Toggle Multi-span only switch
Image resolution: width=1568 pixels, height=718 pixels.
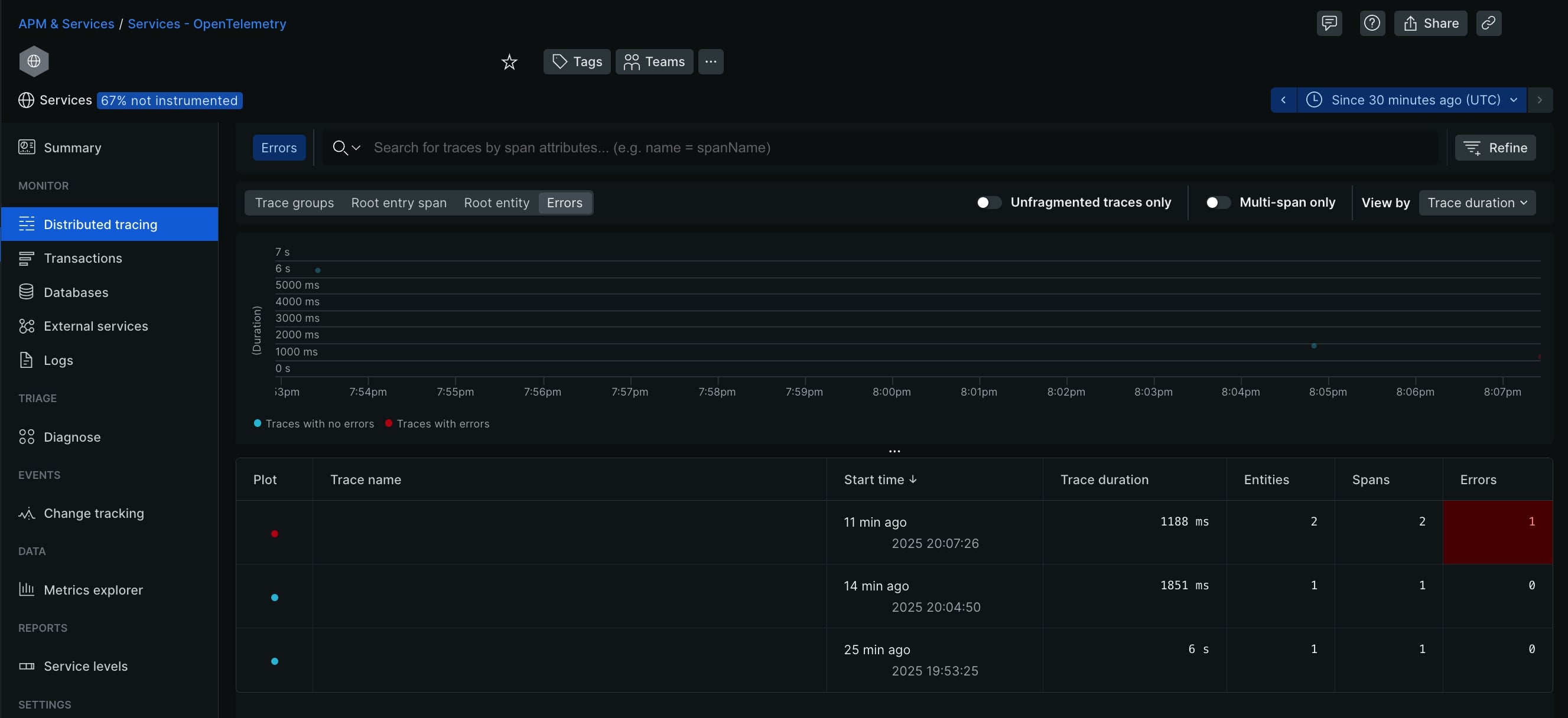(1218, 203)
